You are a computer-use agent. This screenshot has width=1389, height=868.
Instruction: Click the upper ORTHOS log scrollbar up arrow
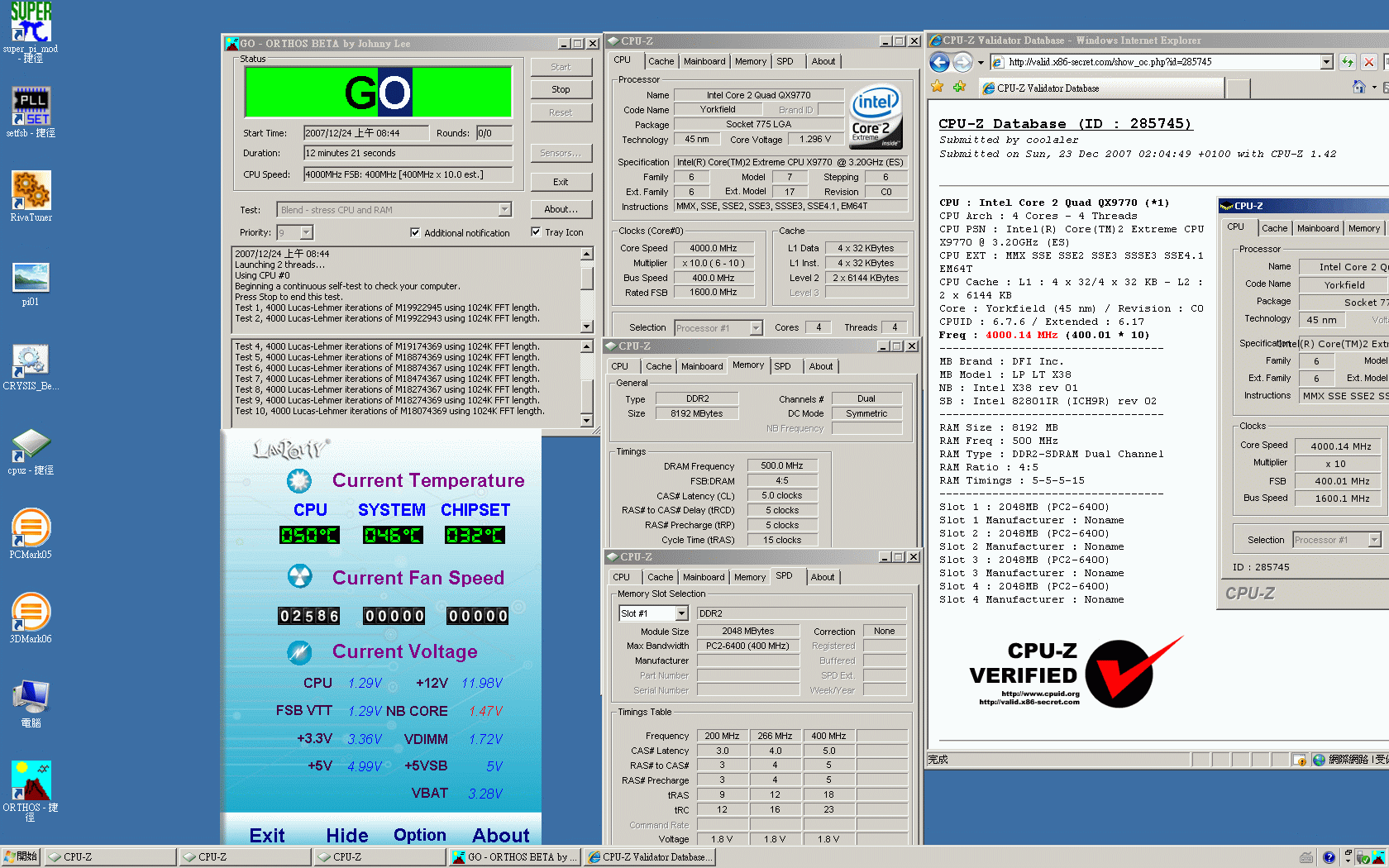coord(586,255)
